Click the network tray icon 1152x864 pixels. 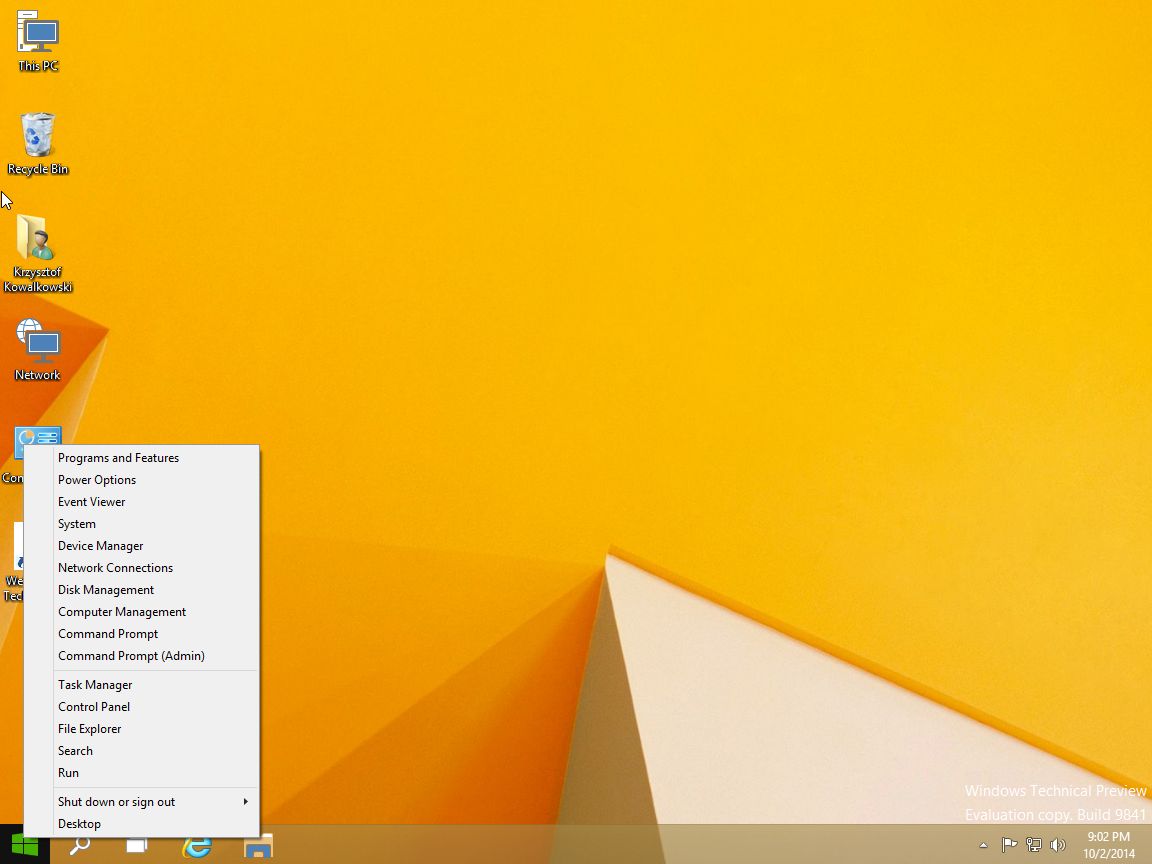1034,846
